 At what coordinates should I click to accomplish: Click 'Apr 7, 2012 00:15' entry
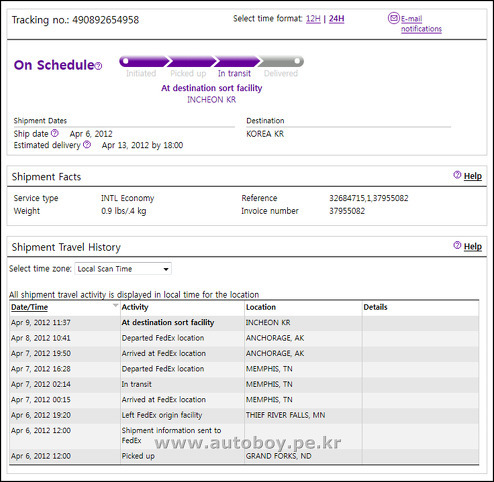pyautogui.click(x=41, y=399)
